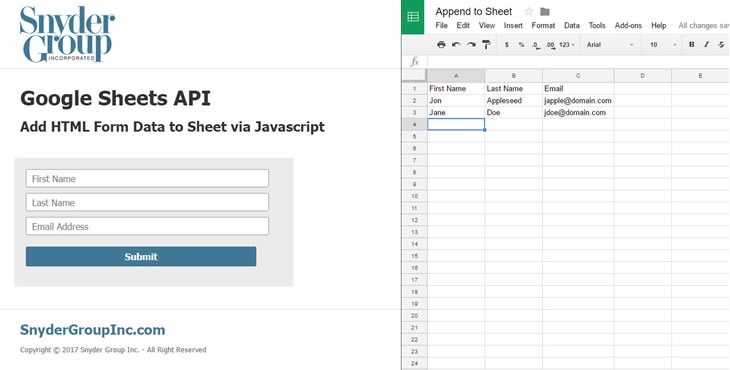
Task: Select column C header
Action: click(x=578, y=75)
